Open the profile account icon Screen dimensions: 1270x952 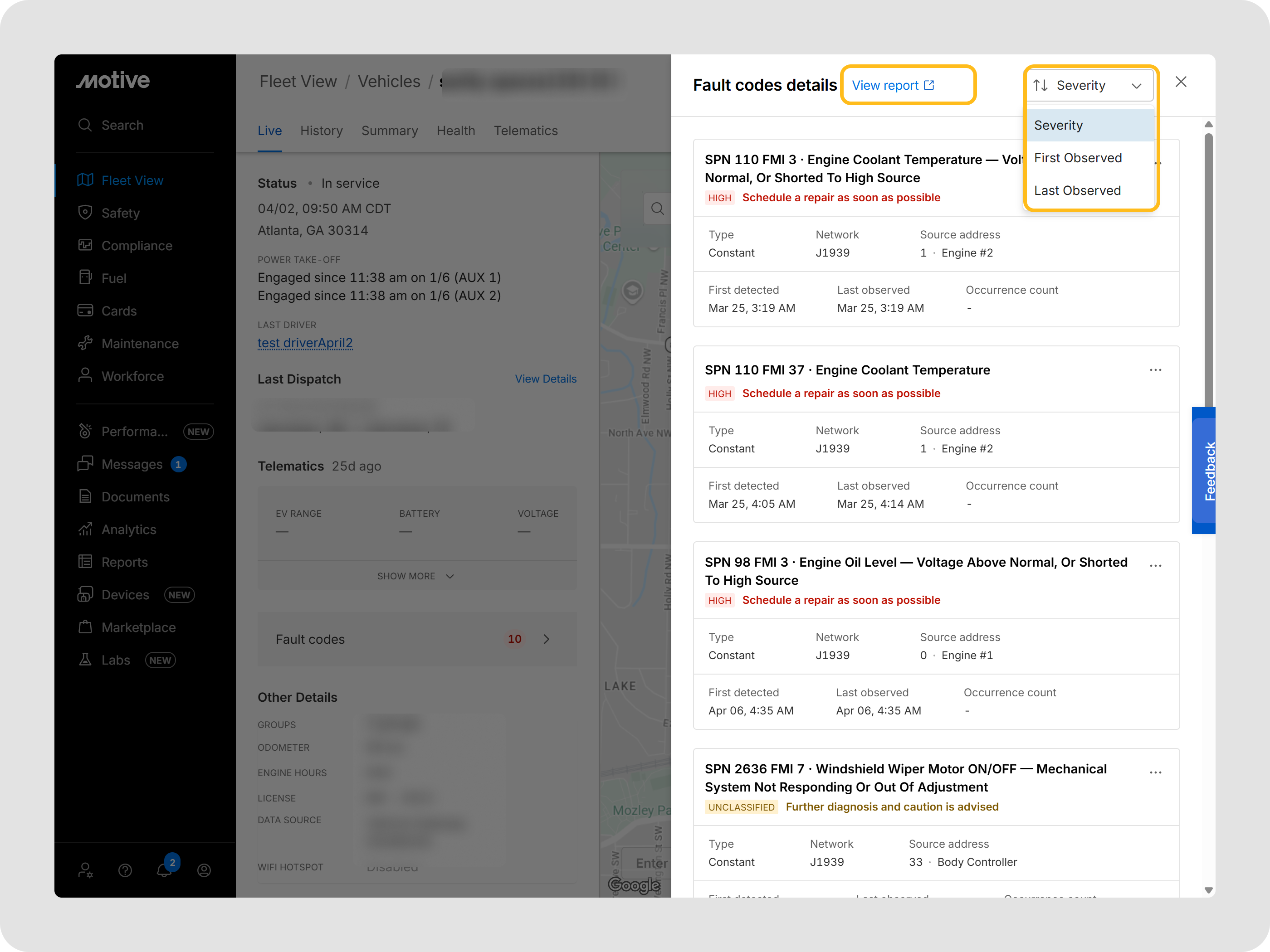click(204, 870)
